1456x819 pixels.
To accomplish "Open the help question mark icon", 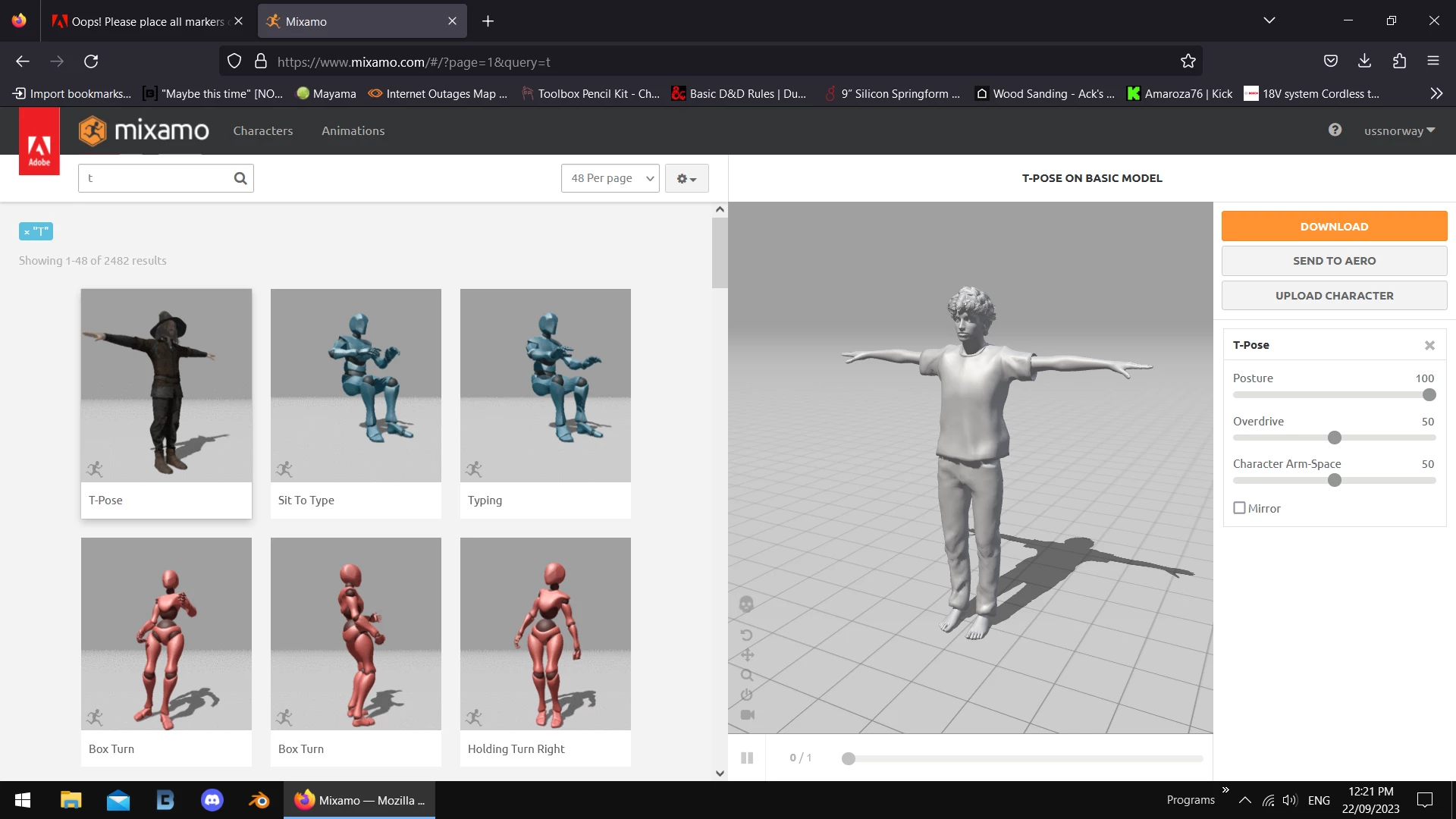I will pyautogui.click(x=1335, y=130).
